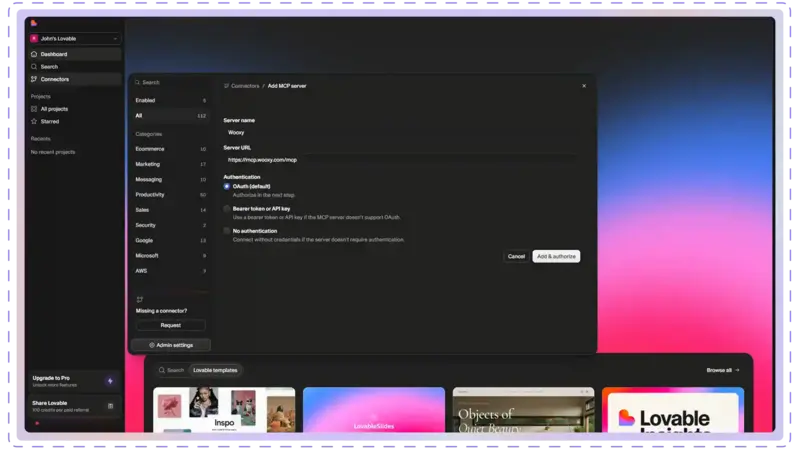Click the Server name field
Image resolution: width=800 pixels, height=450 pixels.
click(x=401, y=133)
